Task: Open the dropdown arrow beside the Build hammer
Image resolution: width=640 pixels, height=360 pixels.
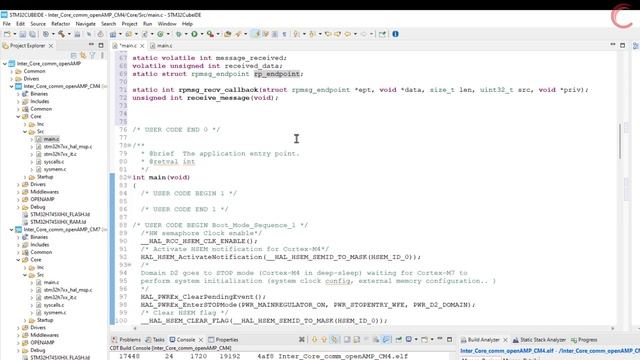Action: click(x=69, y=34)
